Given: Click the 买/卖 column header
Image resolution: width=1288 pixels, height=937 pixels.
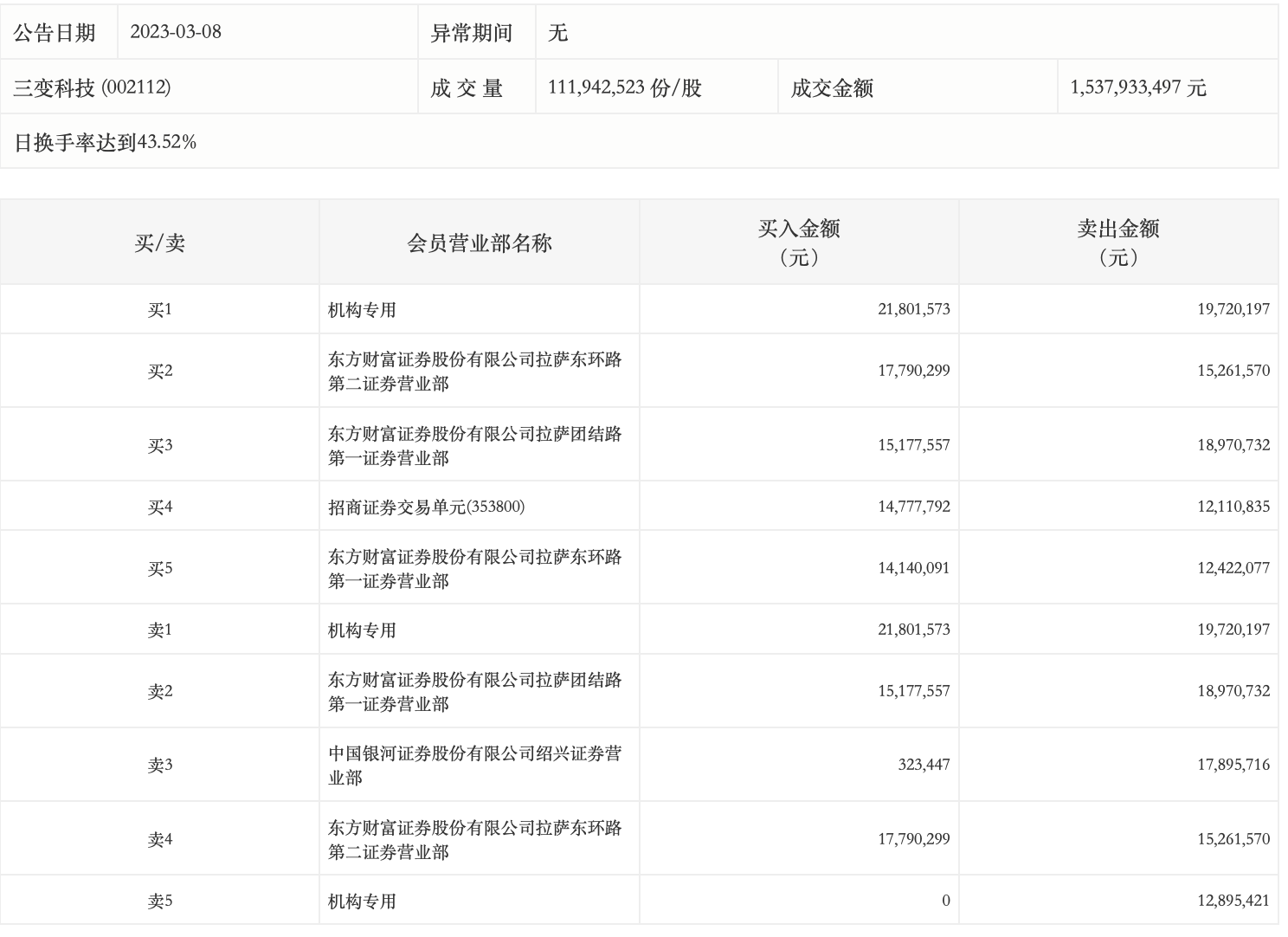Looking at the screenshot, I should click(x=159, y=242).
